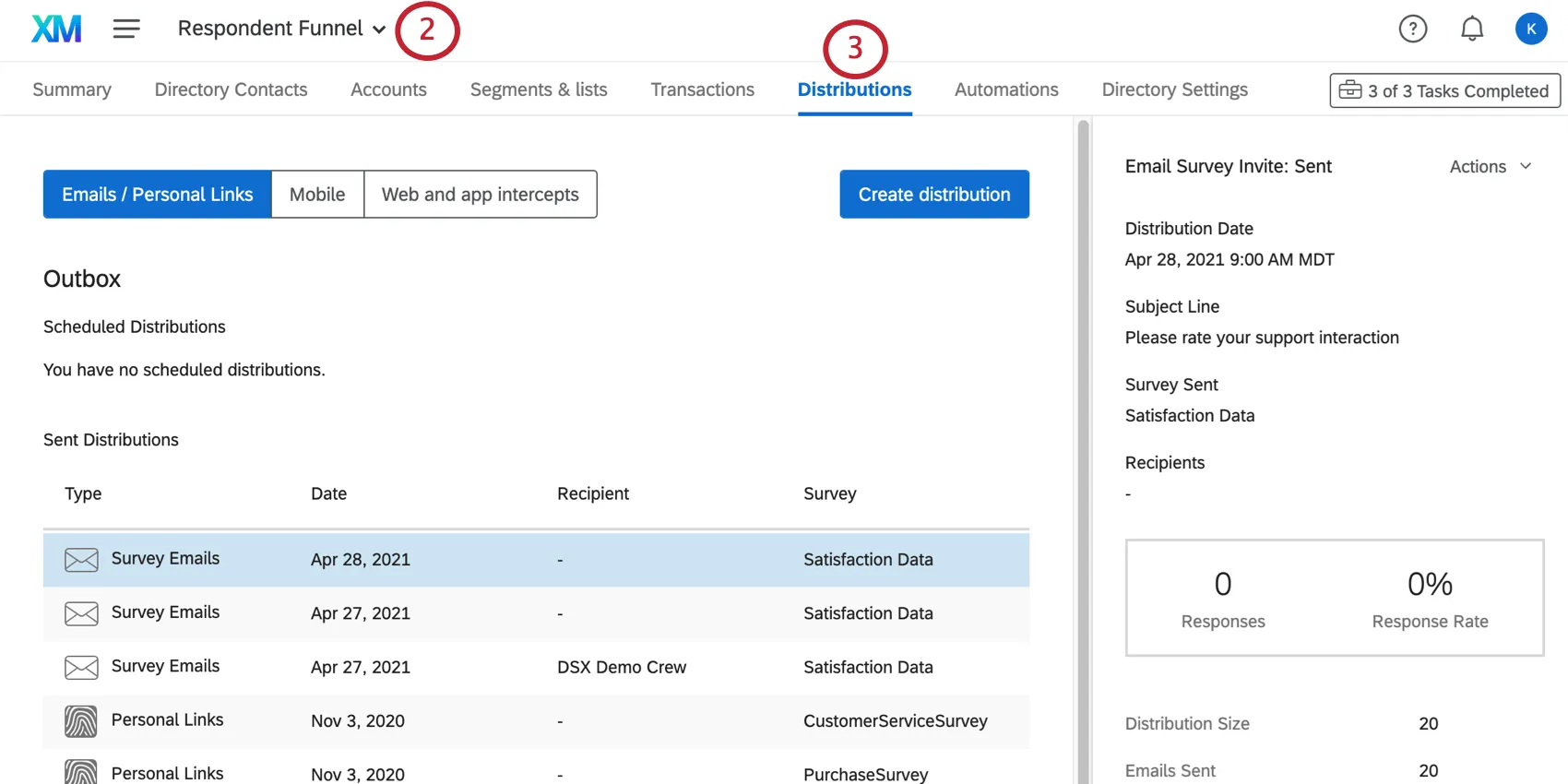1568x784 pixels.
Task: Expand the Actions dropdown menu
Action: tap(1490, 167)
